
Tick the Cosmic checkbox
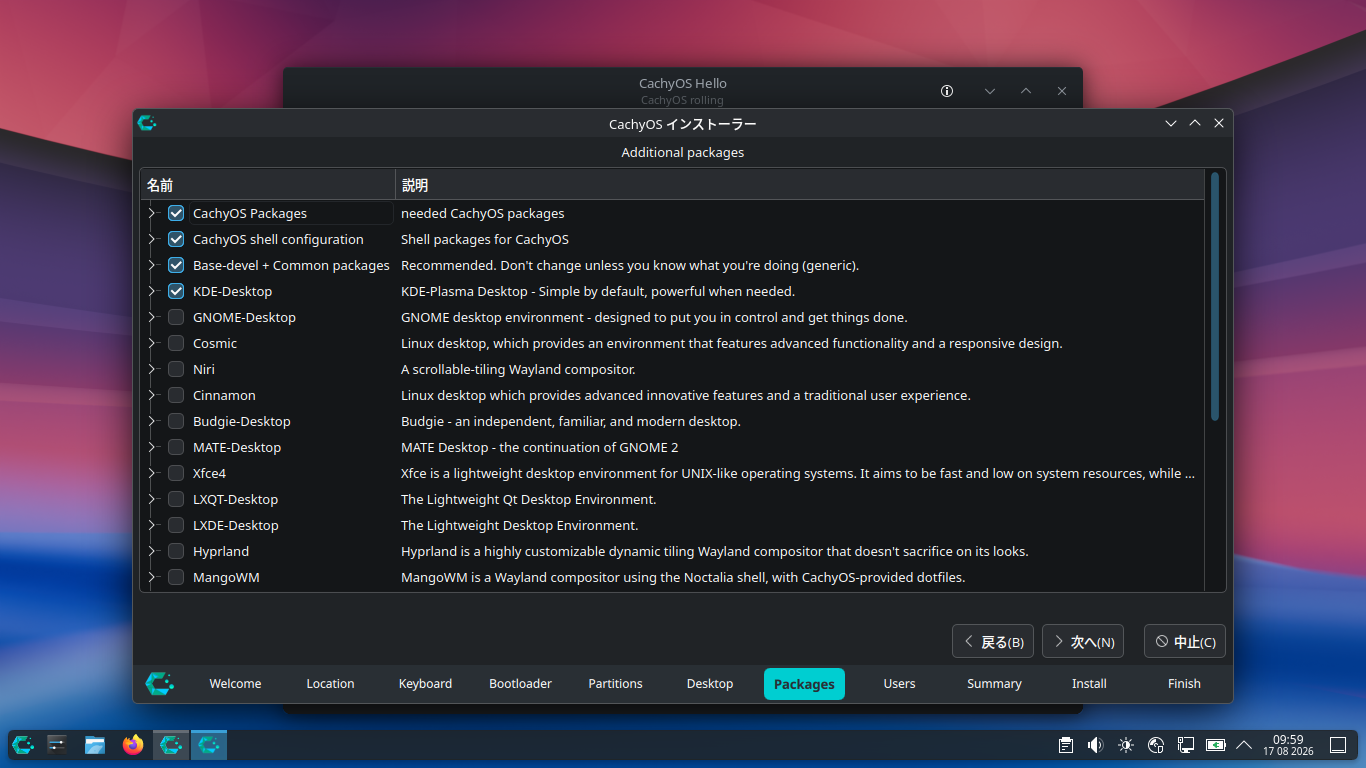coord(176,343)
